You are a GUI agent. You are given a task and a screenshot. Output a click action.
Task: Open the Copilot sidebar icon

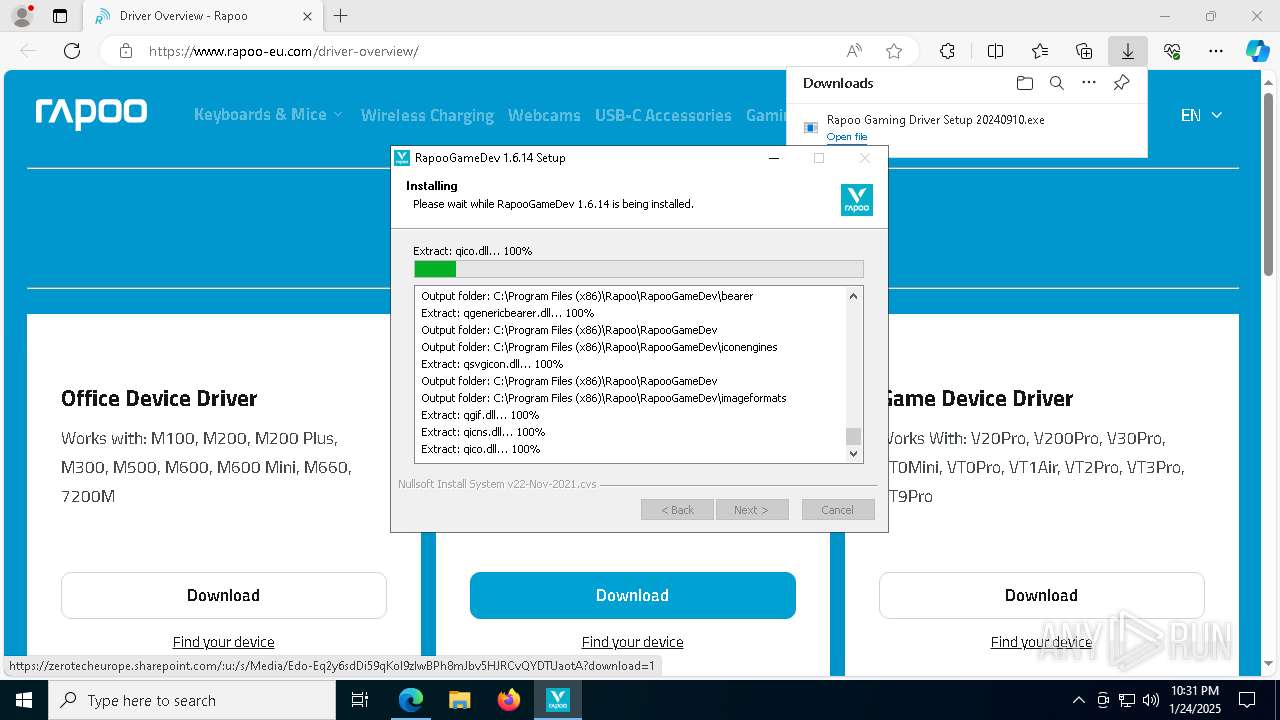click(x=1257, y=51)
